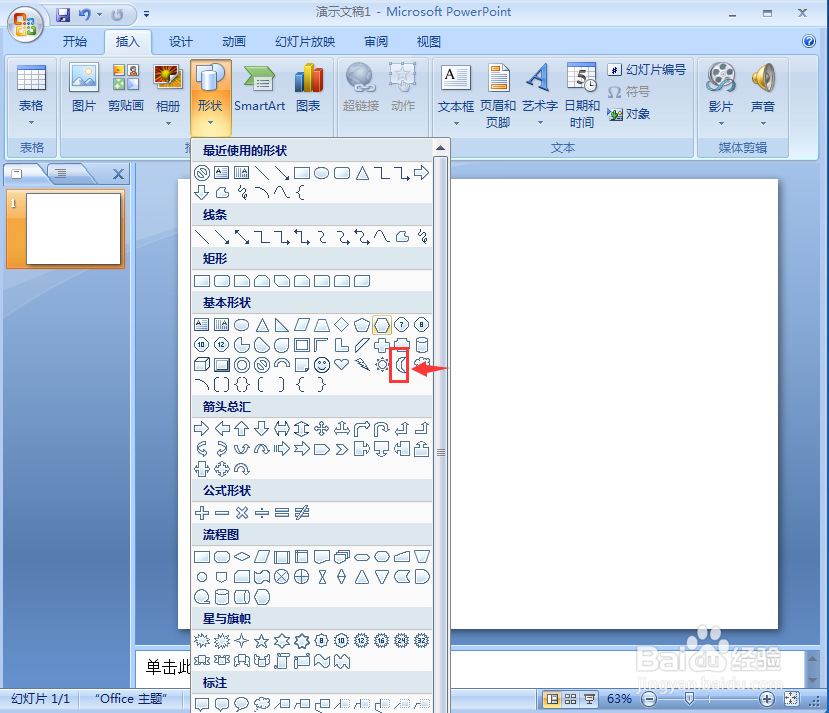Insert 日期和时间 date and time

coord(582,95)
